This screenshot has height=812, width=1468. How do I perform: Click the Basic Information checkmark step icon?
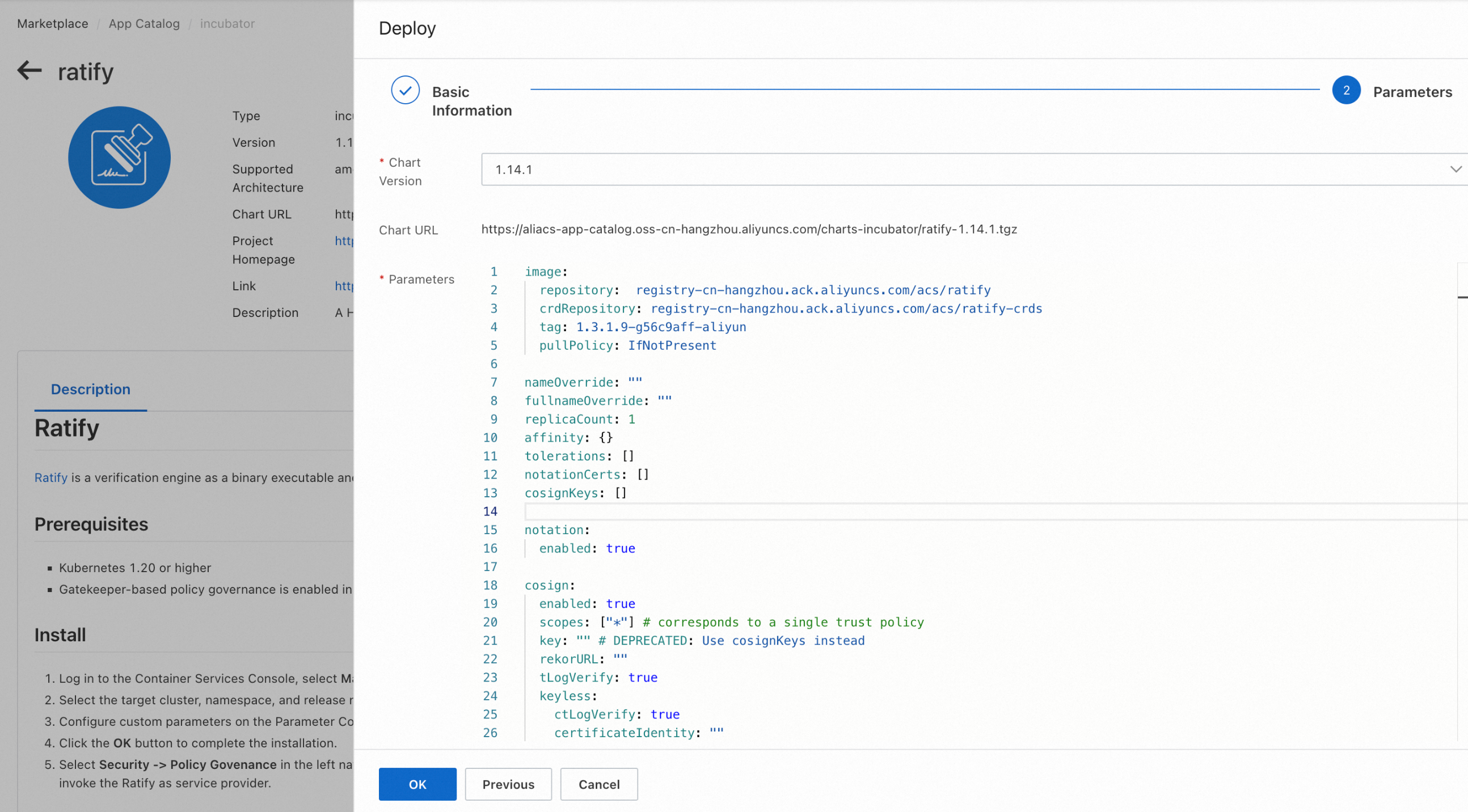[x=405, y=90]
